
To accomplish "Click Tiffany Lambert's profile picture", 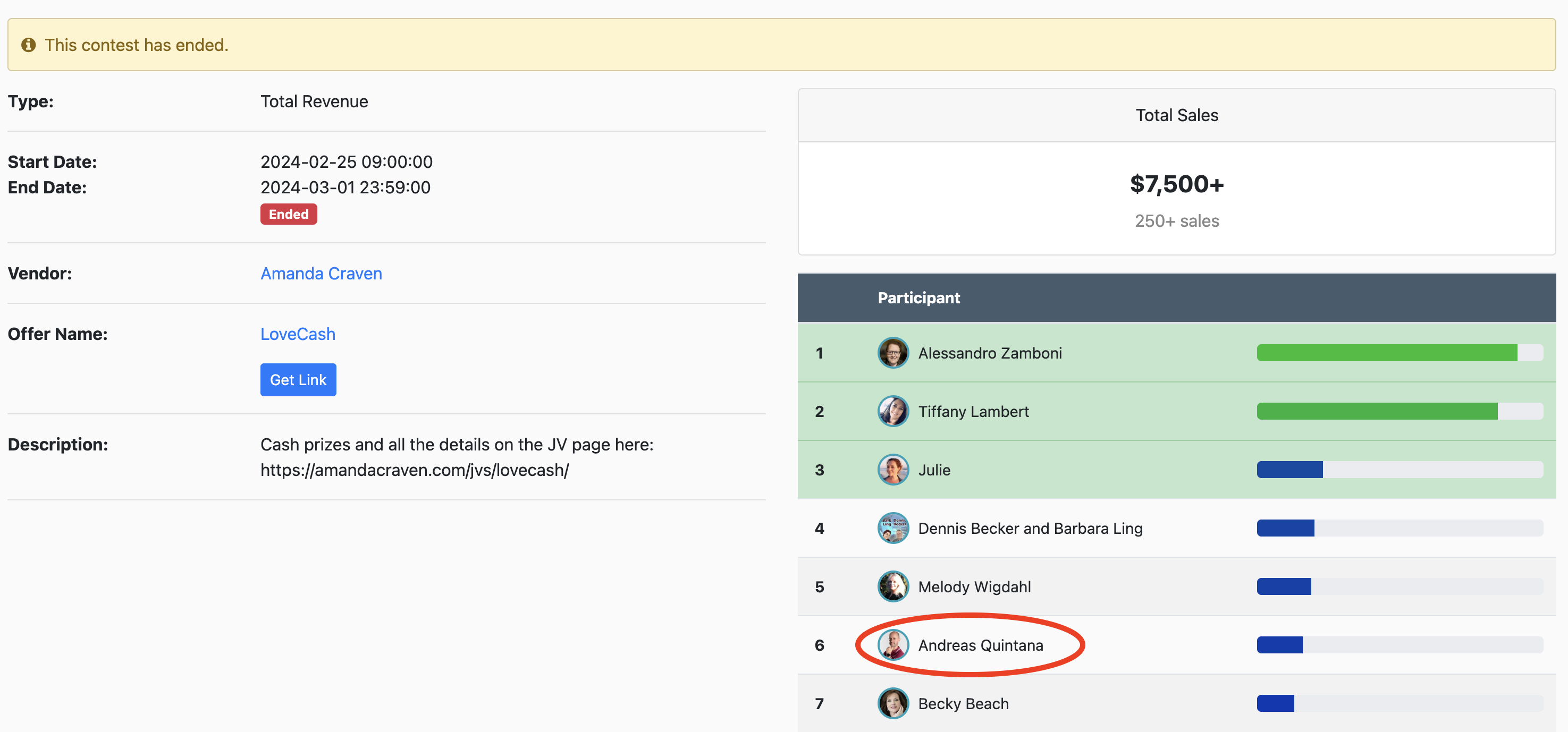I will (x=892, y=411).
